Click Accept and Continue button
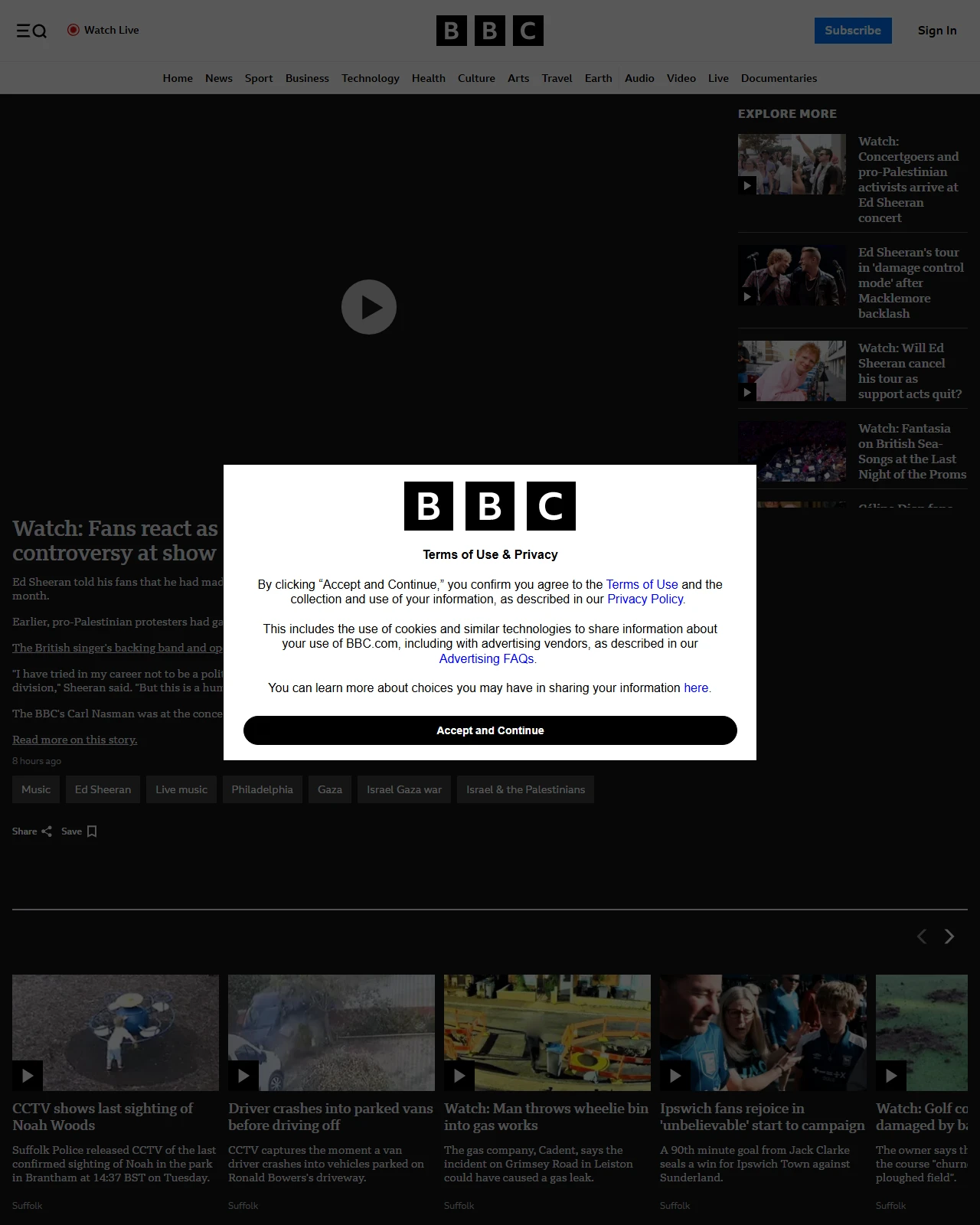 [x=490, y=730]
